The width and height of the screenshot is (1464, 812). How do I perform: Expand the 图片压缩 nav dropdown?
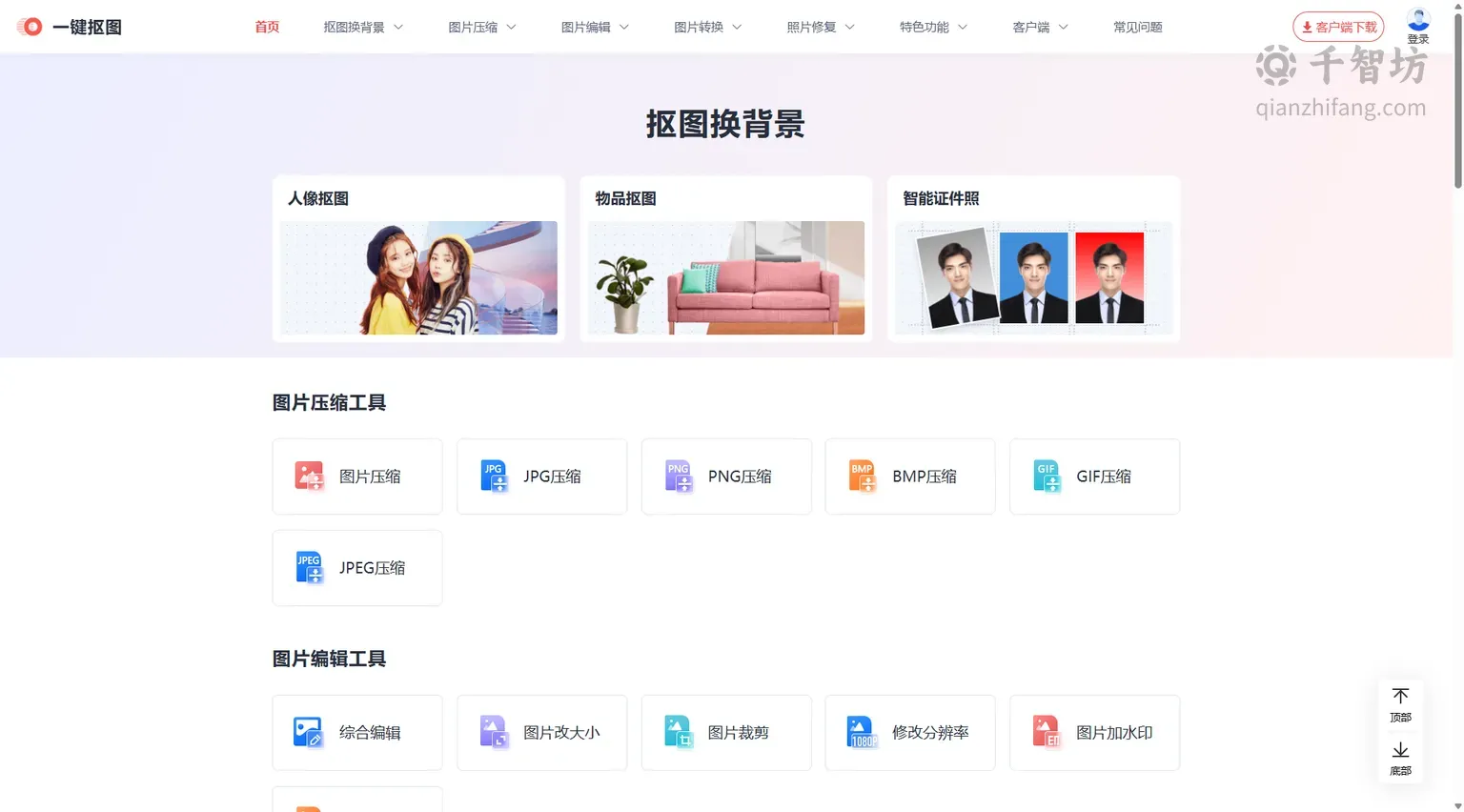coord(482,27)
